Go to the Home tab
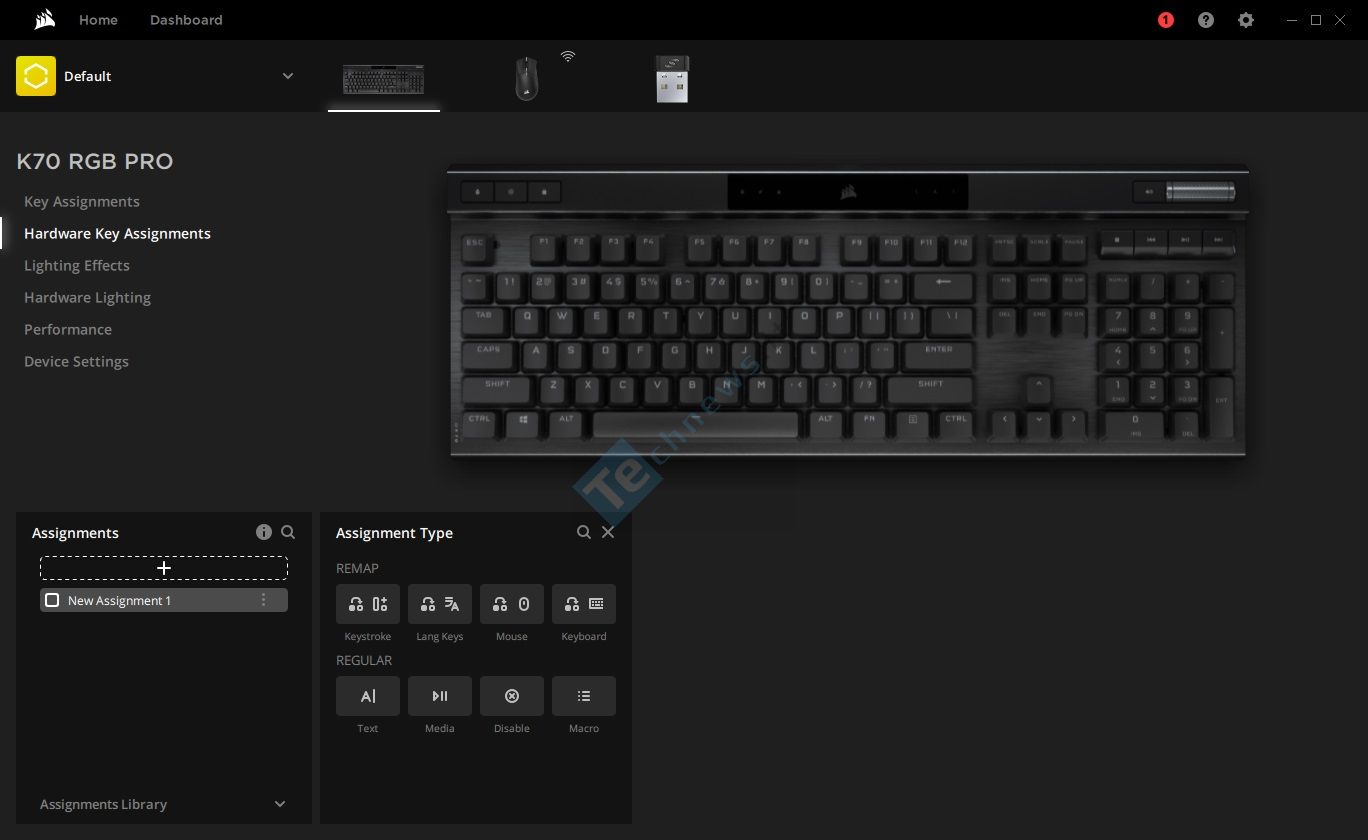 click(98, 20)
